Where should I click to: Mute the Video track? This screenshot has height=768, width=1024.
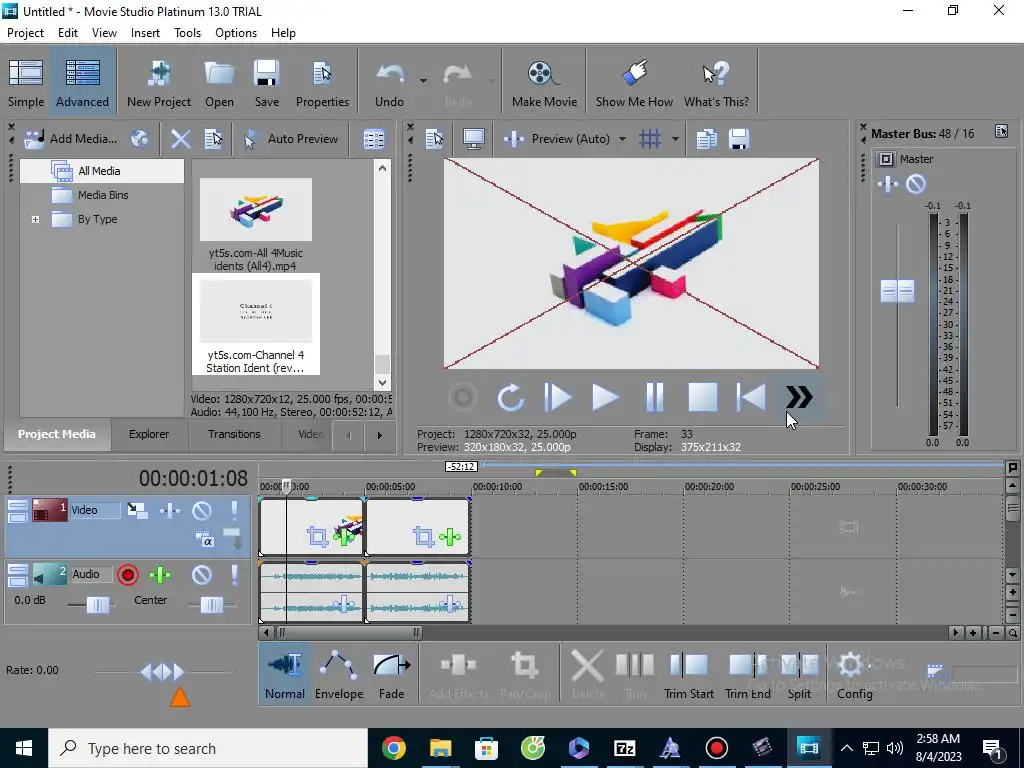point(202,510)
